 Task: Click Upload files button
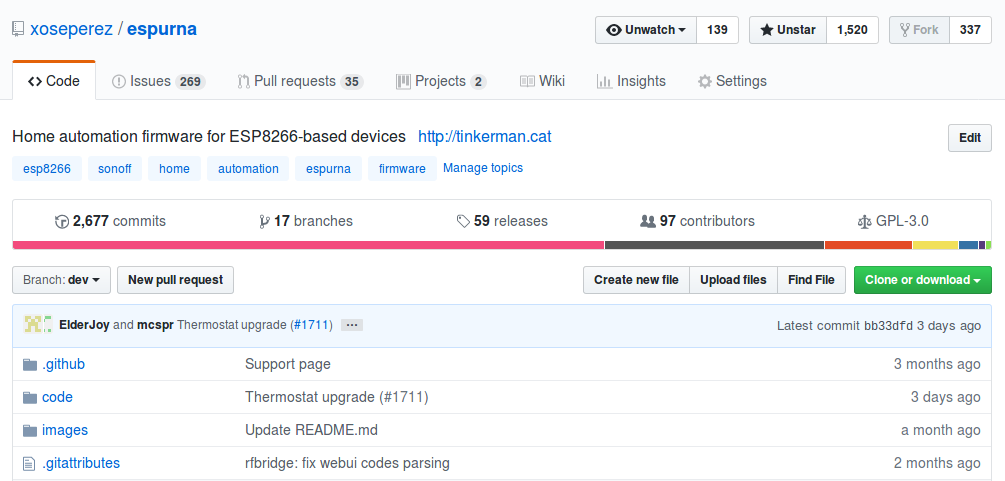733,280
